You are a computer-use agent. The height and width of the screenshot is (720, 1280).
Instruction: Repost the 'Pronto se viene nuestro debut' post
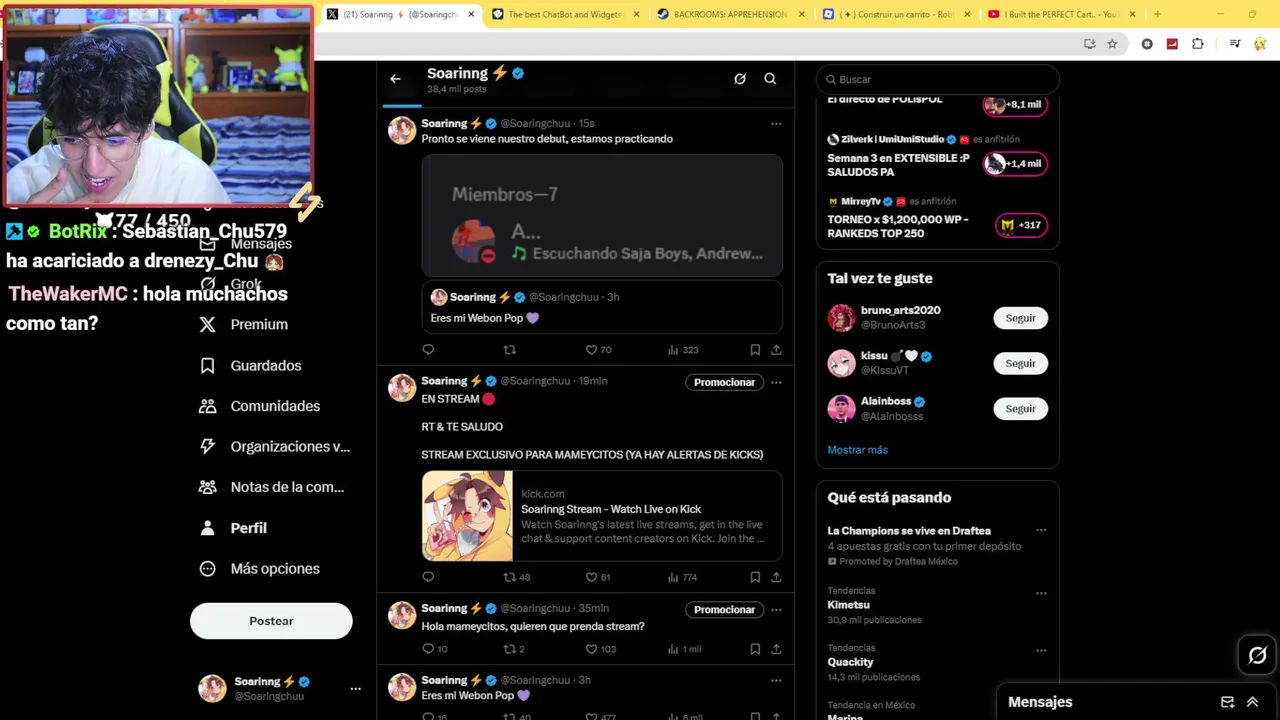510,350
